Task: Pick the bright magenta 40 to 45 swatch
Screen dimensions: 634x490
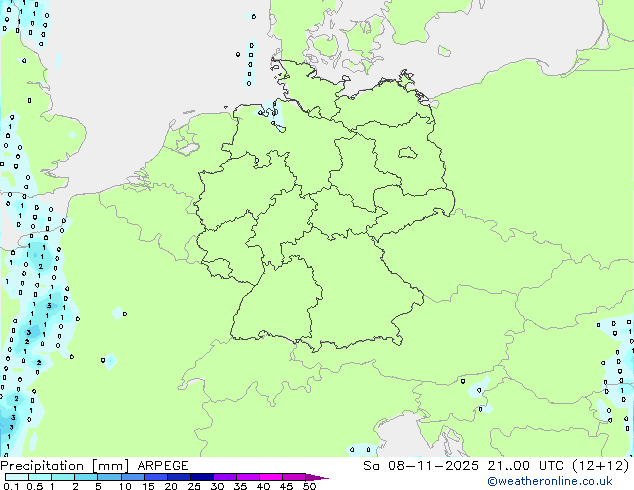Action: tap(271, 477)
